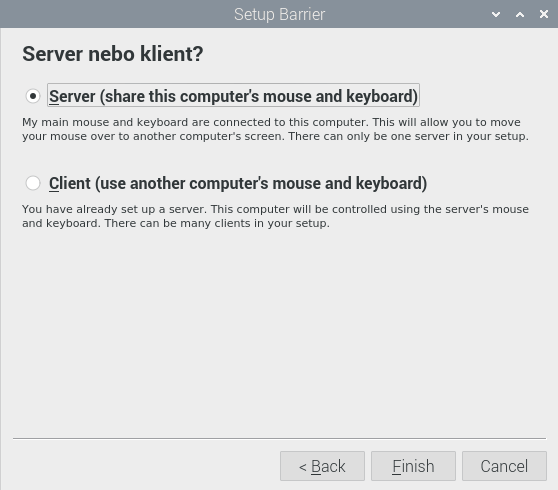Maximize window using up-chevron icon
The image size is (558, 490).
[x=520, y=14]
